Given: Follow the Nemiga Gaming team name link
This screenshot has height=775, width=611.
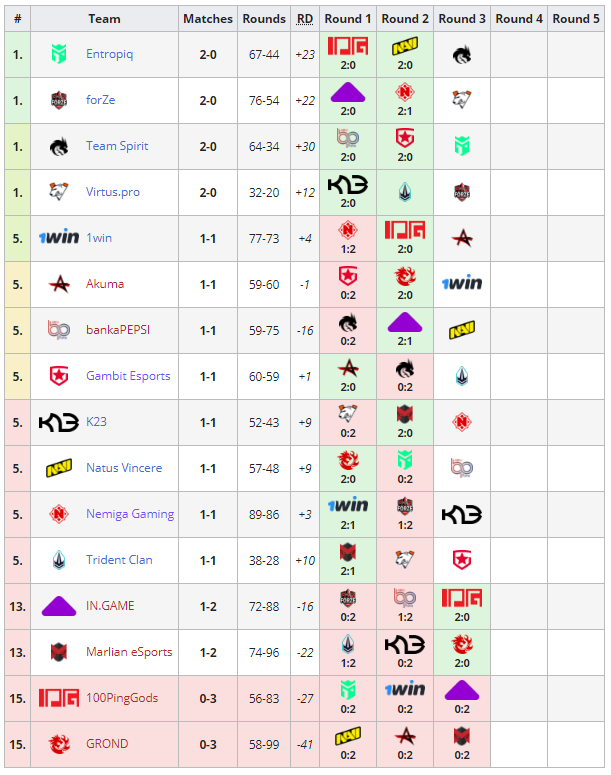Looking at the screenshot, I should tap(130, 514).
